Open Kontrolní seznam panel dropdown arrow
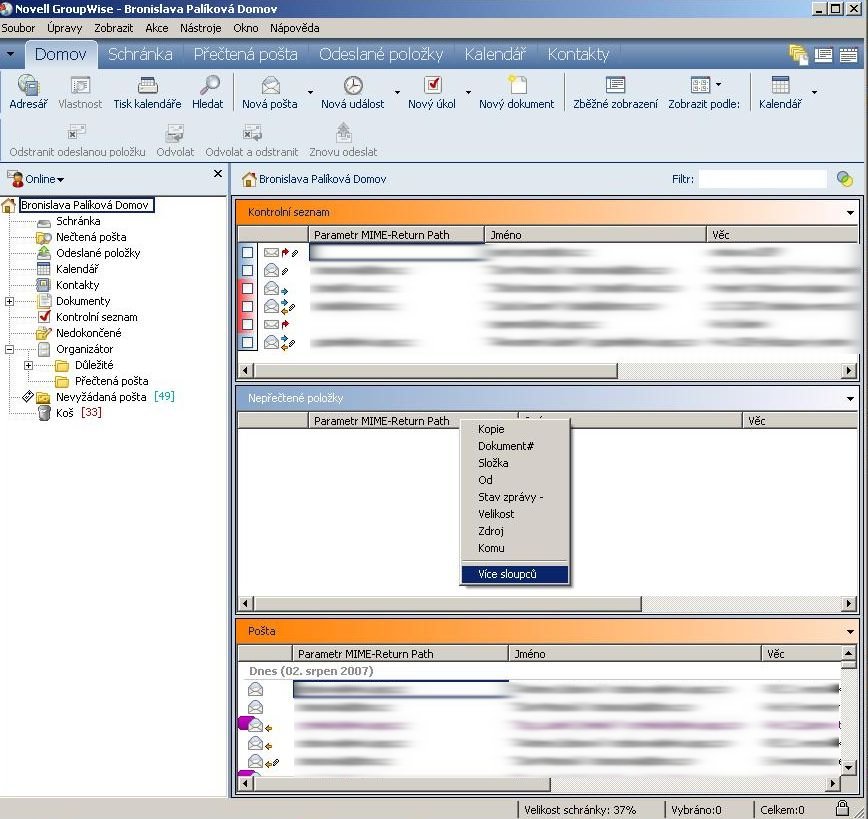868x819 pixels. pos(850,213)
